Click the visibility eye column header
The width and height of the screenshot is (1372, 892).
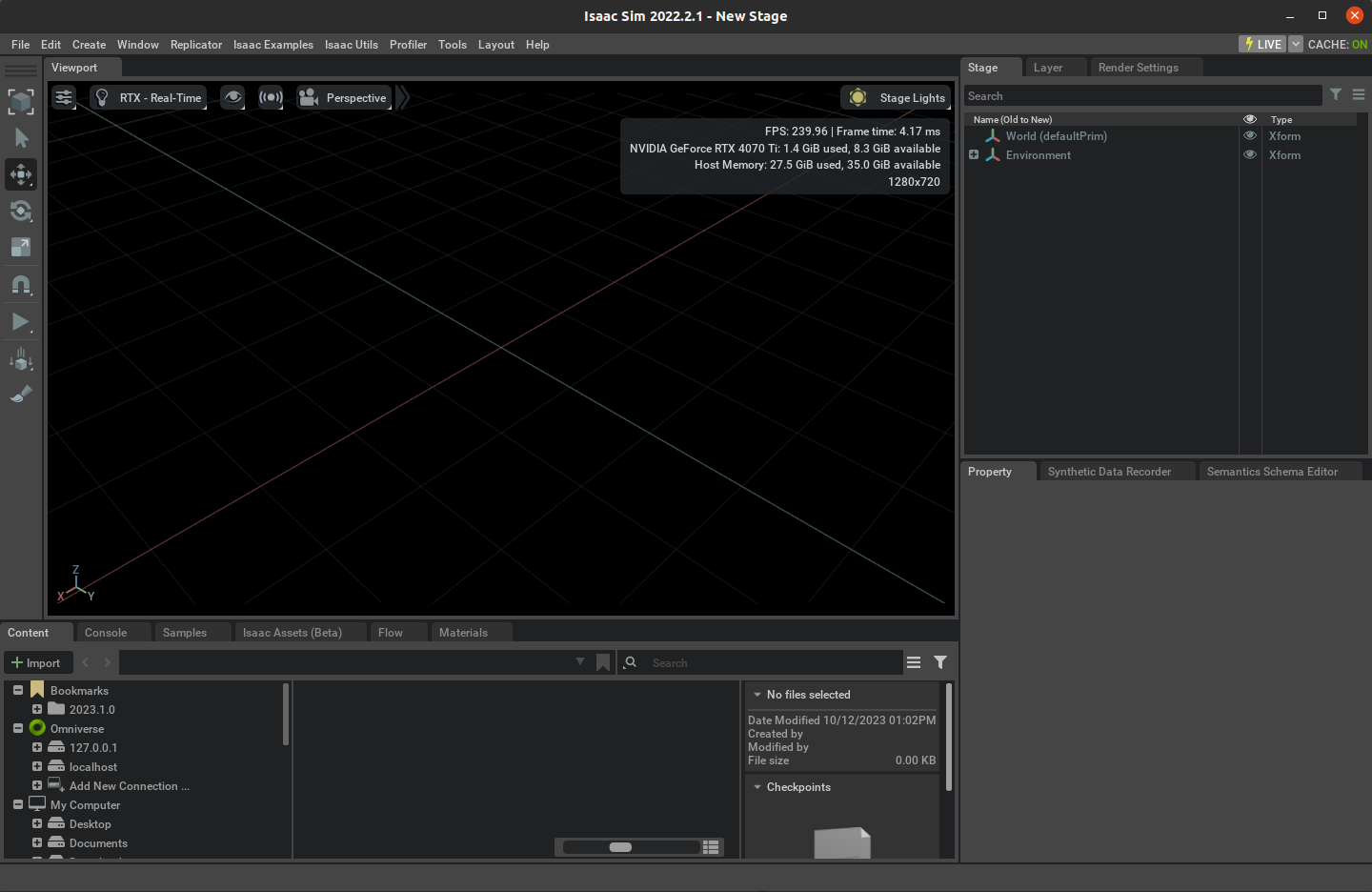(x=1250, y=119)
